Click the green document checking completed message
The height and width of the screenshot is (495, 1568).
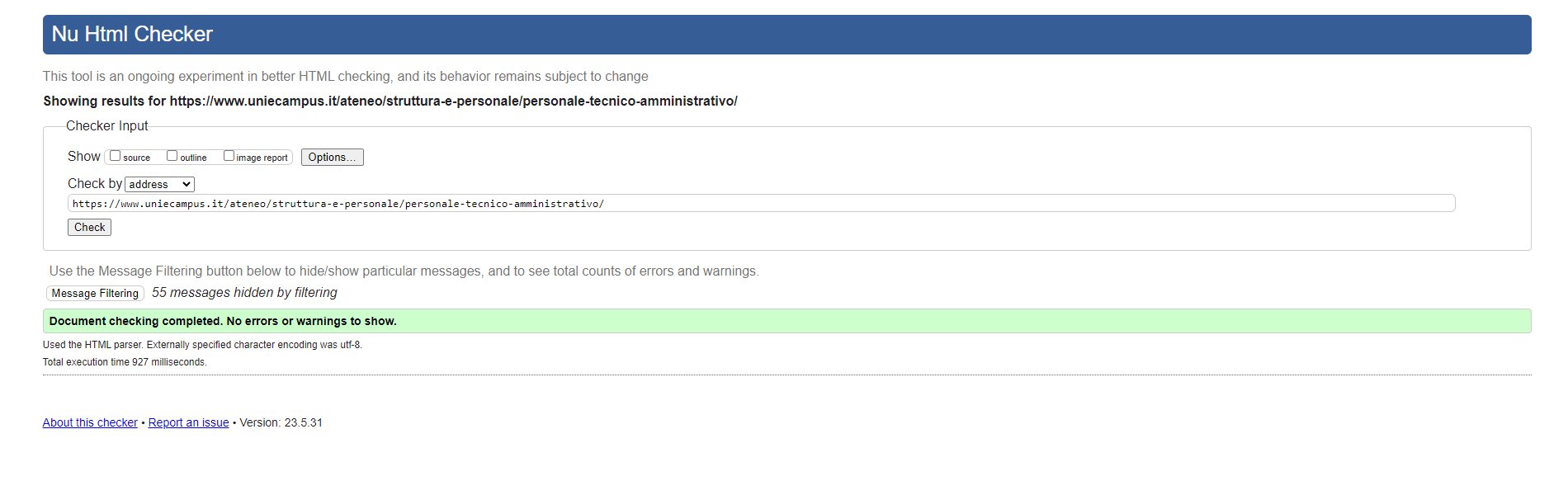tap(223, 321)
